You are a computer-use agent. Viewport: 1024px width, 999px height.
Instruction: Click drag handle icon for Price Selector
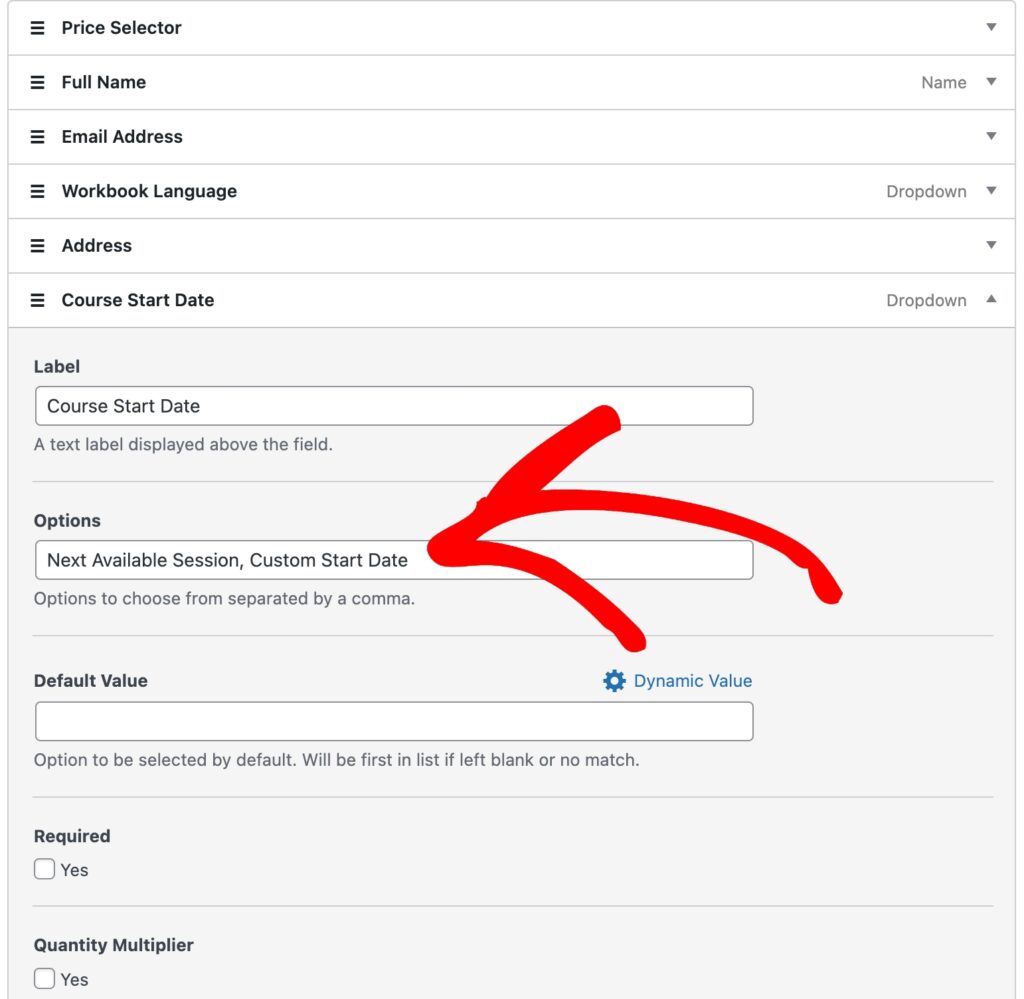coord(38,28)
